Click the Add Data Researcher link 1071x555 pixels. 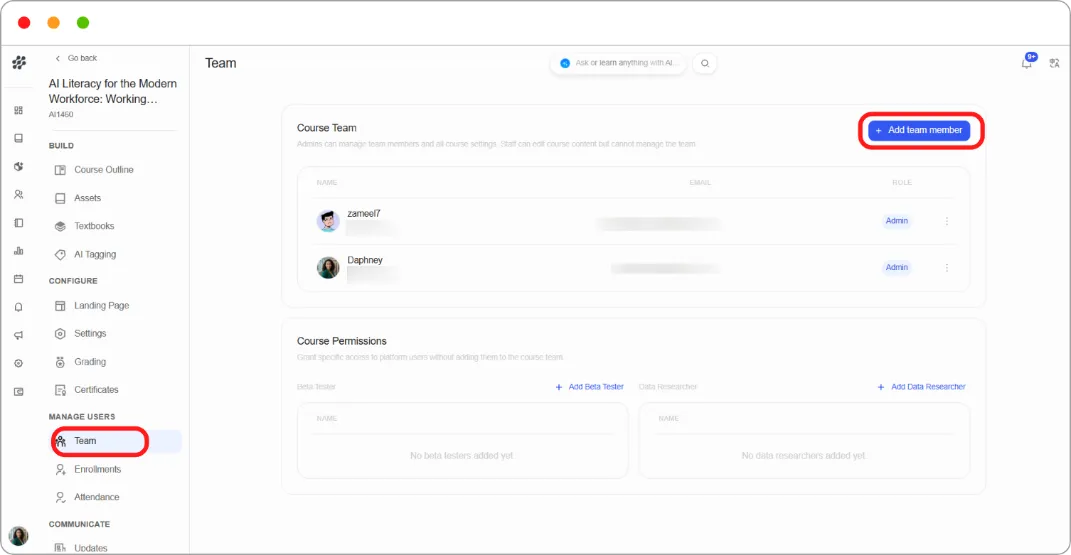(x=921, y=387)
